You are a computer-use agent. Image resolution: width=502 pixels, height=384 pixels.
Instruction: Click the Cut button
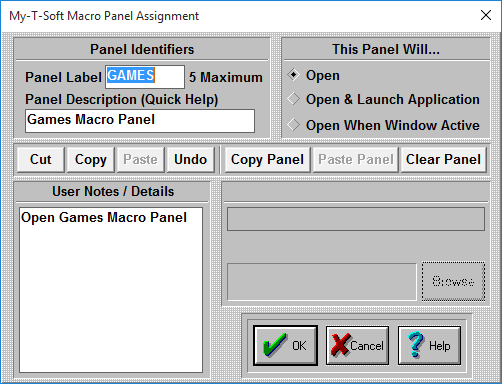[41, 160]
